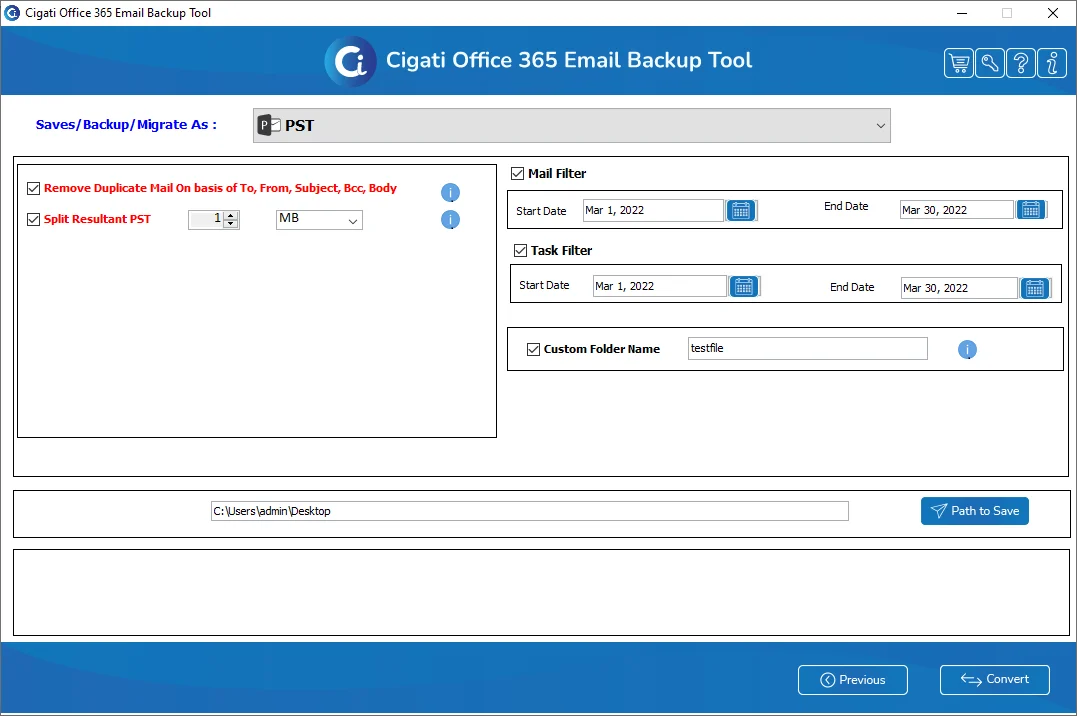The image size is (1077, 716).
Task: Open the shopping cart purchase icon
Action: click(958, 63)
